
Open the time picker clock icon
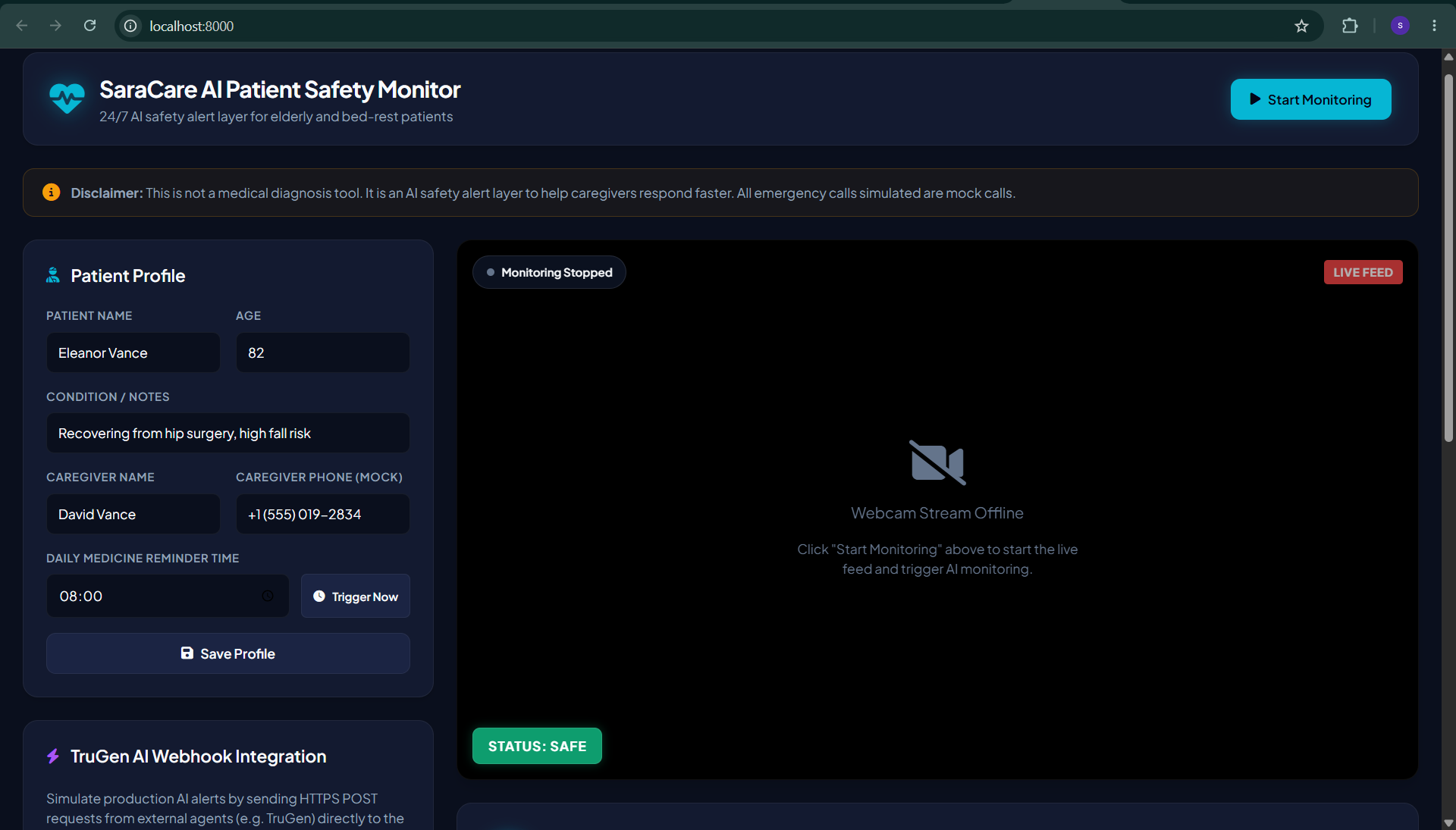268,596
